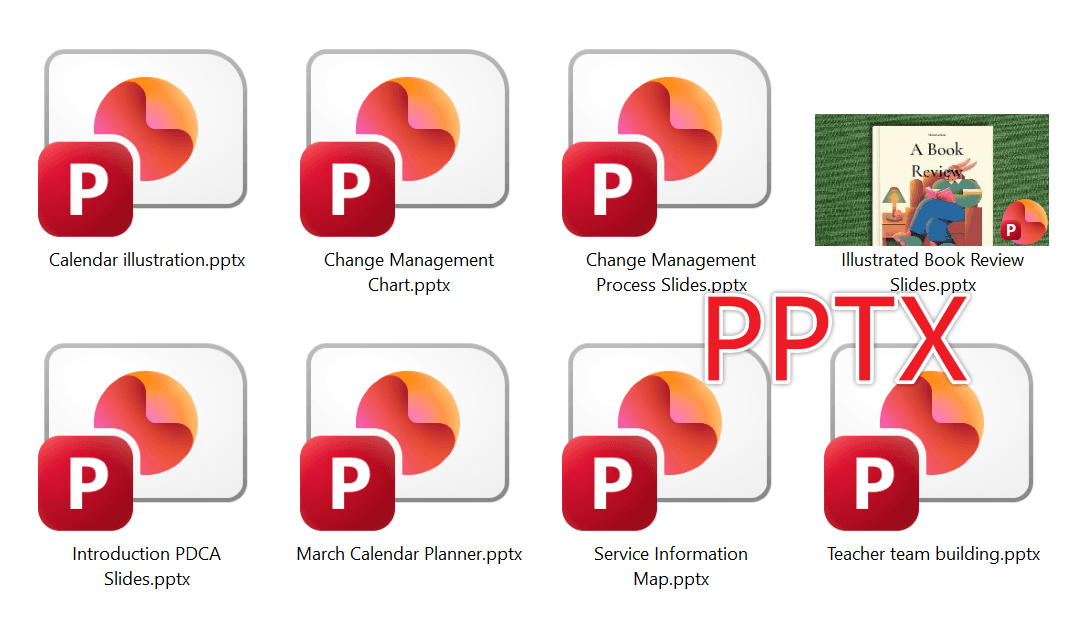Open the Teacher team building.pptx icon
The image size is (1071, 626).
pos(930,430)
